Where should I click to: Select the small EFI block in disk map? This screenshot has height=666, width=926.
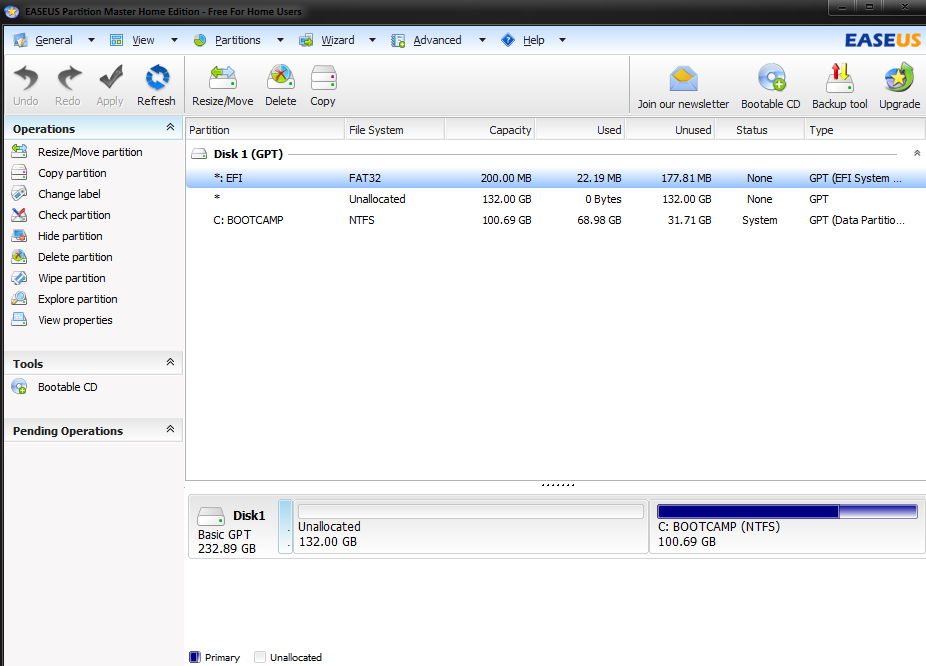click(285, 526)
